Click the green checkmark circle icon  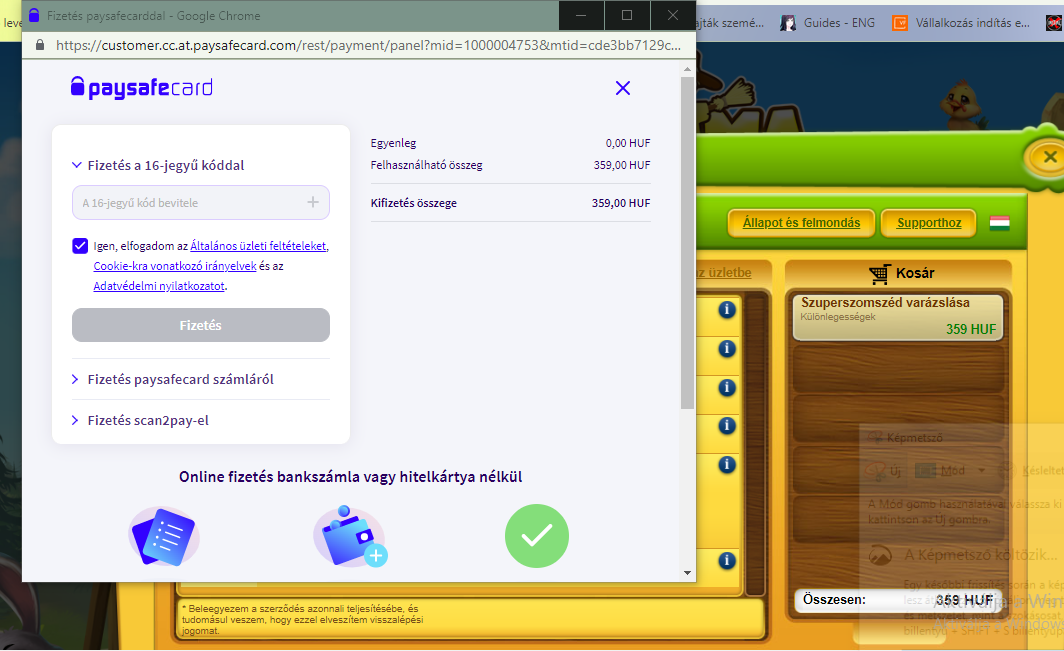click(x=537, y=536)
